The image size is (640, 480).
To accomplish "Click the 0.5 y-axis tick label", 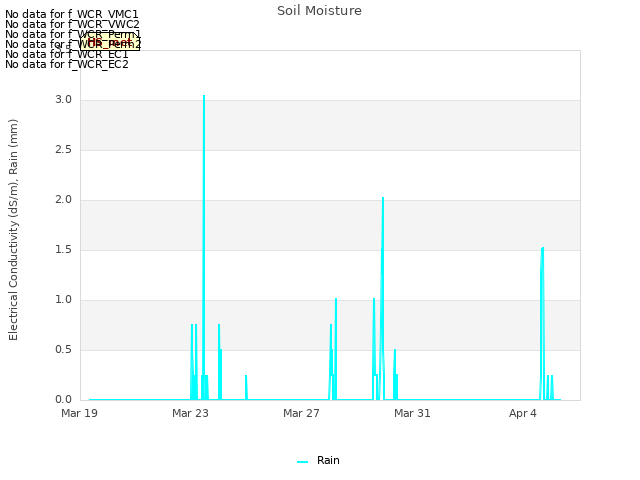I will pyautogui.click(x=63, y=350).
